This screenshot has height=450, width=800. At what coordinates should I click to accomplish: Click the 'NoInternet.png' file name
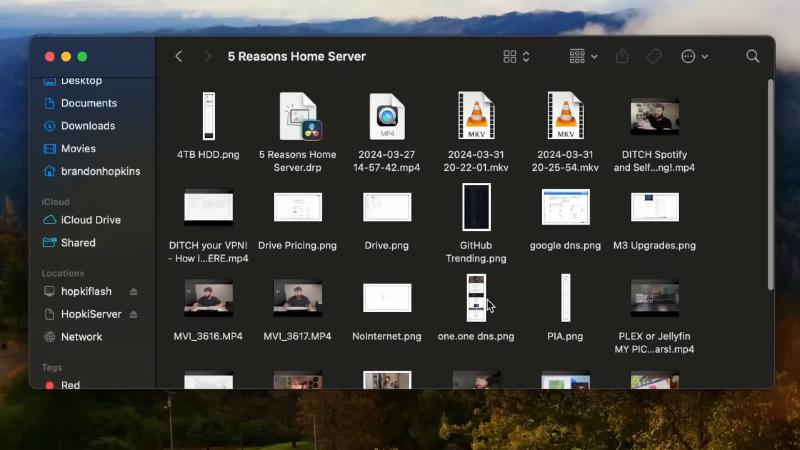[387, 336]
